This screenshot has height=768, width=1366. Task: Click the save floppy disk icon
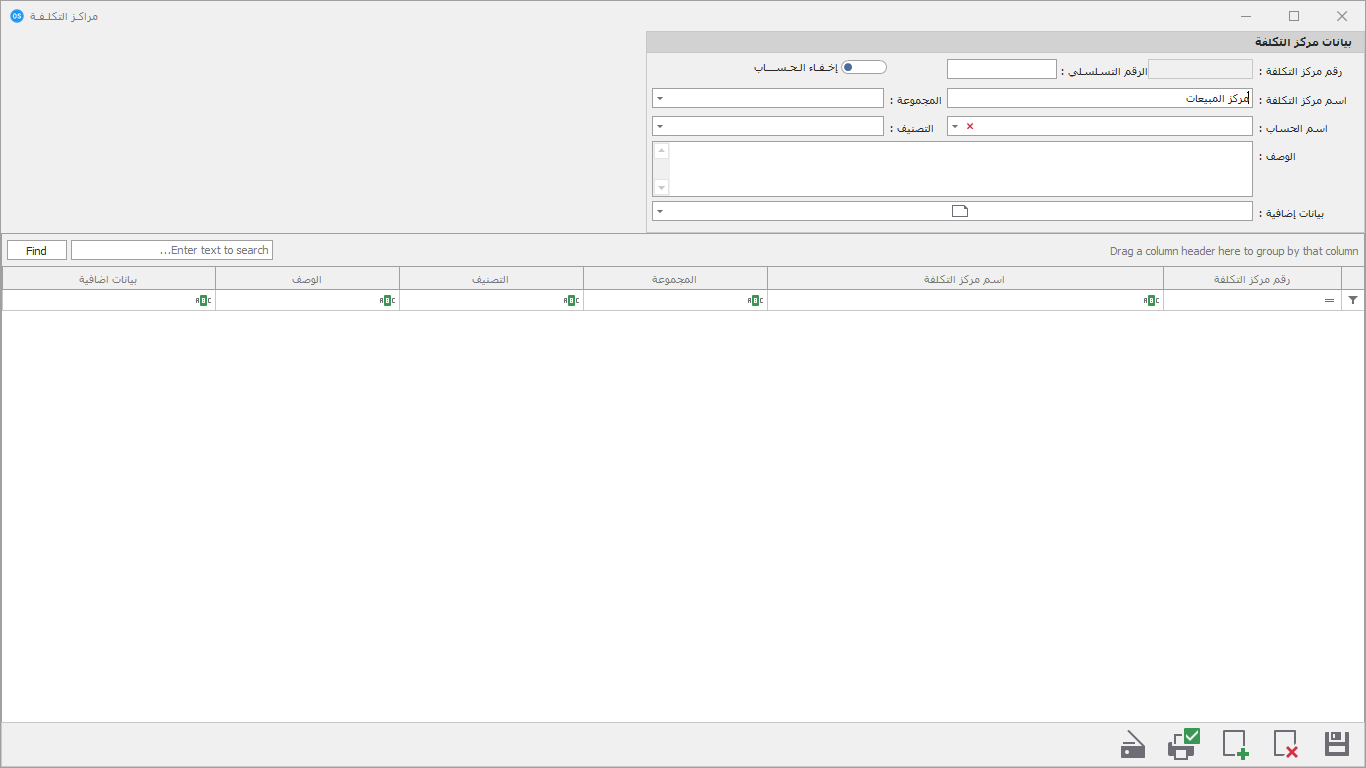1337,744
